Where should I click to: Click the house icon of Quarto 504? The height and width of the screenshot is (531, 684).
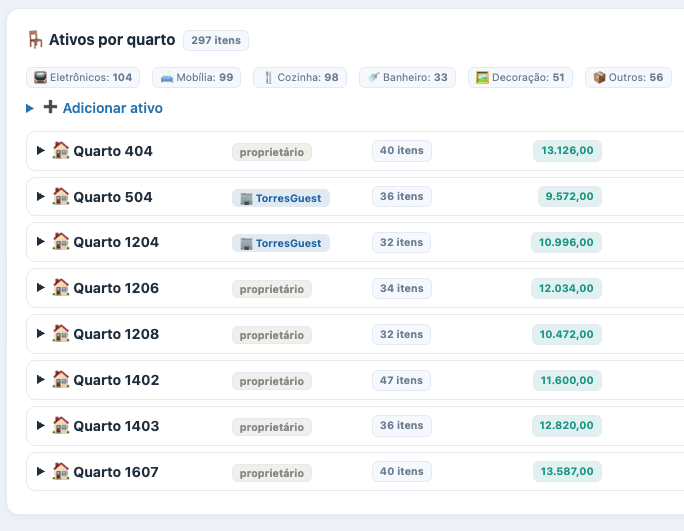tap(61, 196)
